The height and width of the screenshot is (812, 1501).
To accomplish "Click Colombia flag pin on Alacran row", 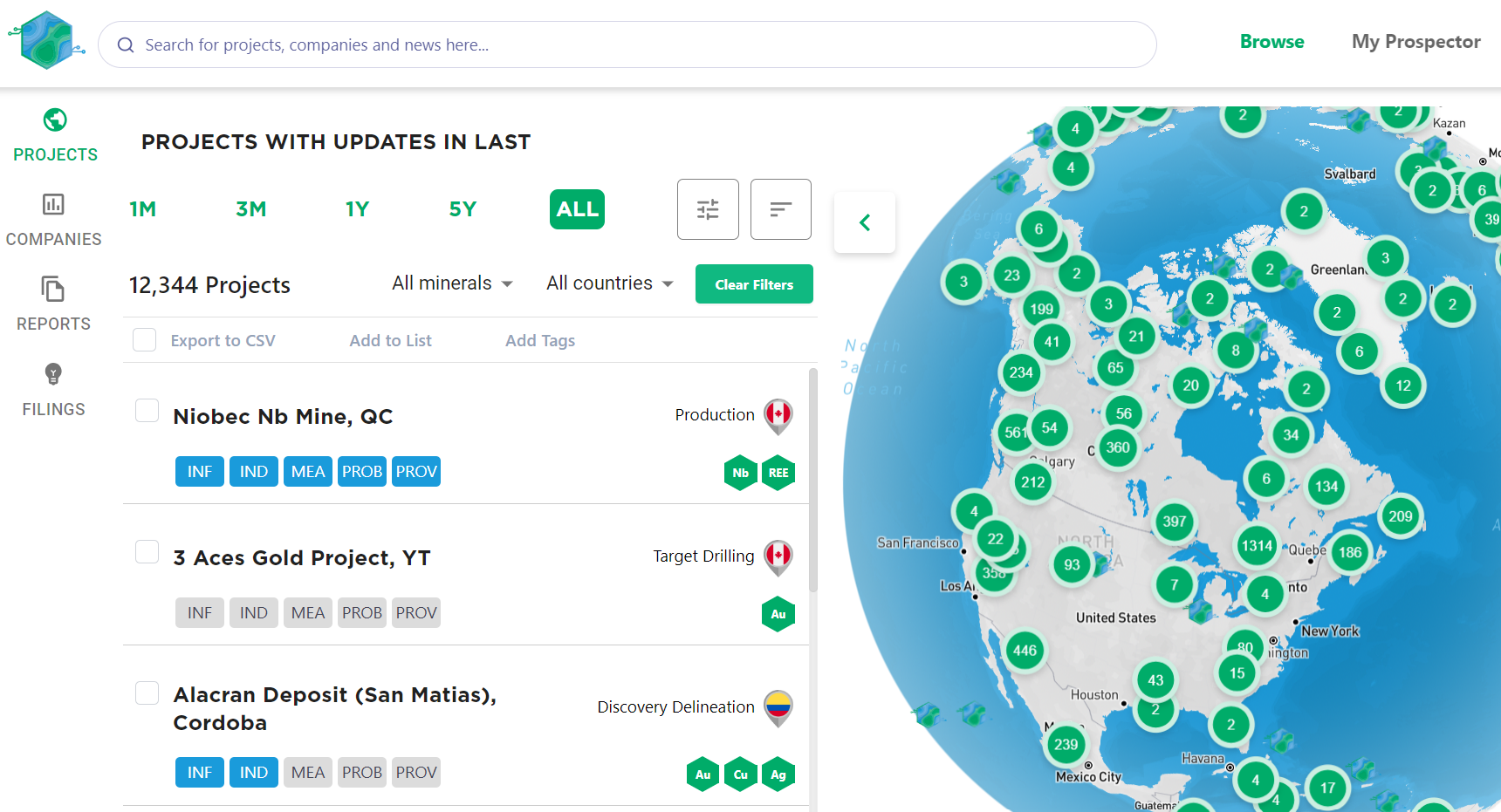I will click(x=778, y=708).
